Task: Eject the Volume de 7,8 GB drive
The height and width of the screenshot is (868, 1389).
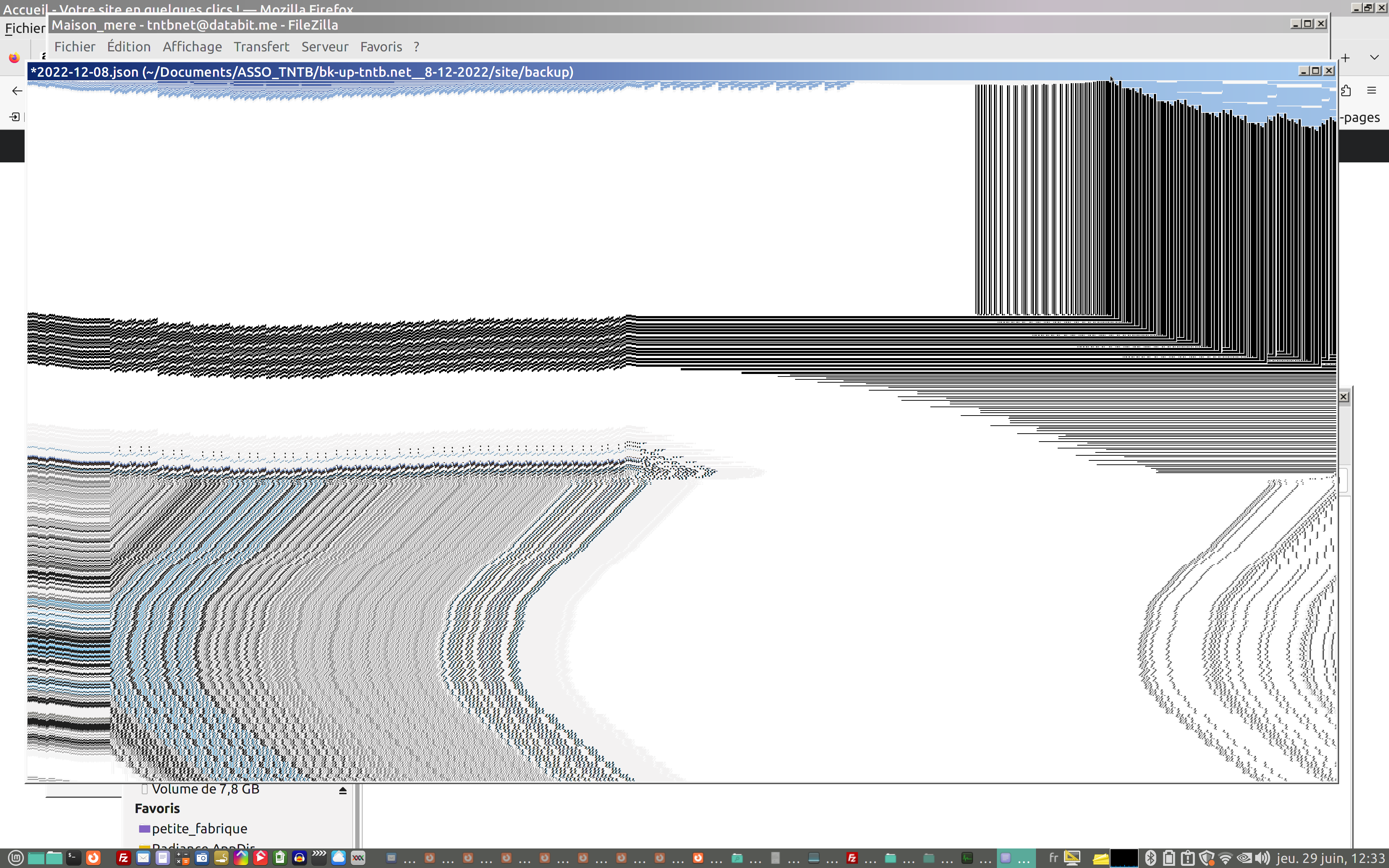Action: 343,791
